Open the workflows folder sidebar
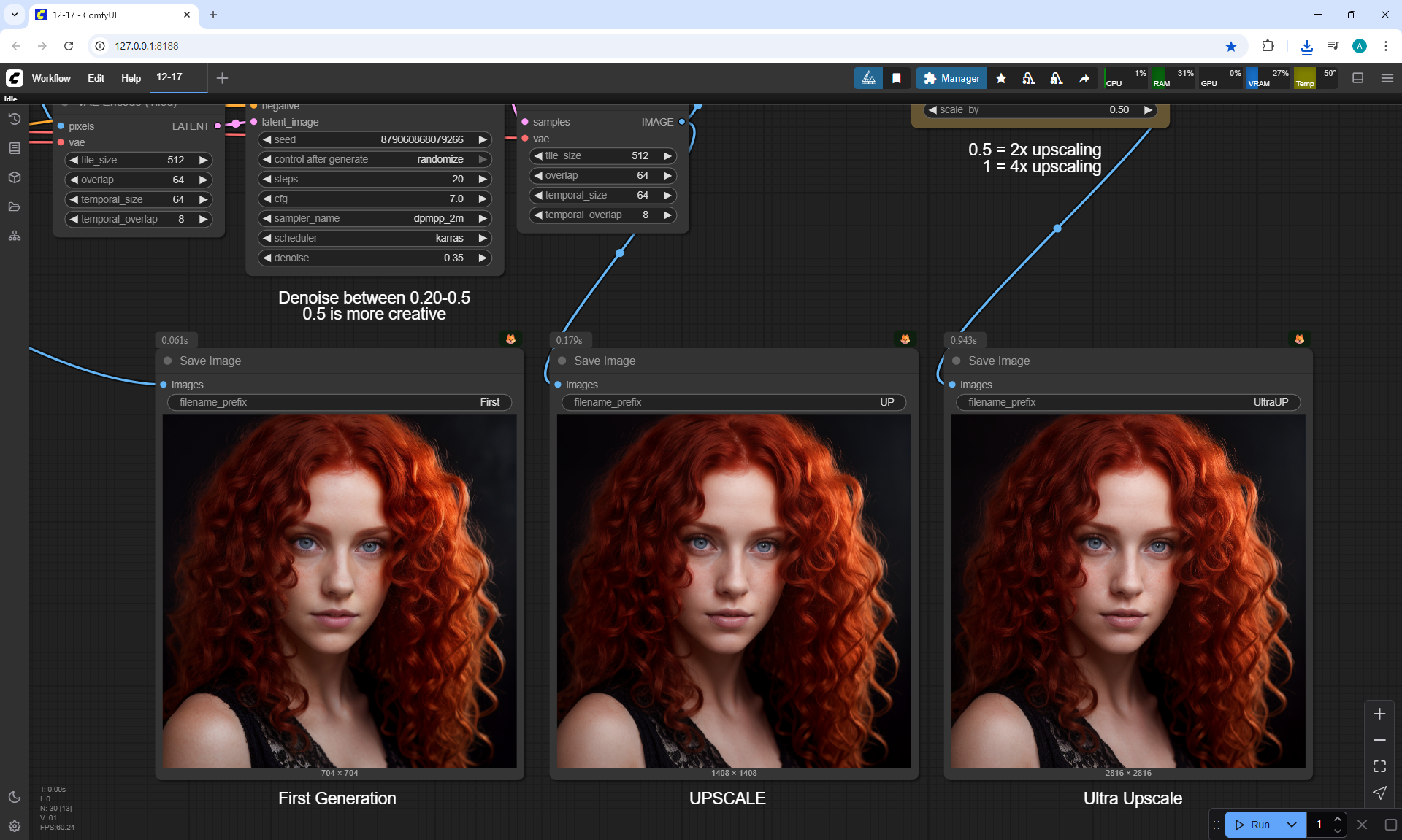 click(14, 207)
